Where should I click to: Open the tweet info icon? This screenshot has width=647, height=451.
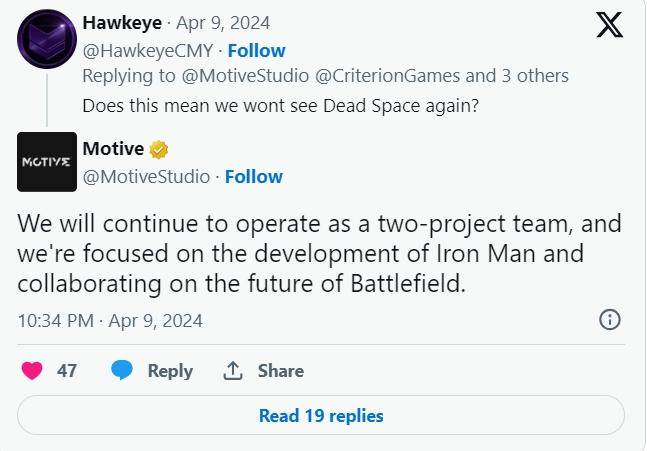click(x=609, y=320)
